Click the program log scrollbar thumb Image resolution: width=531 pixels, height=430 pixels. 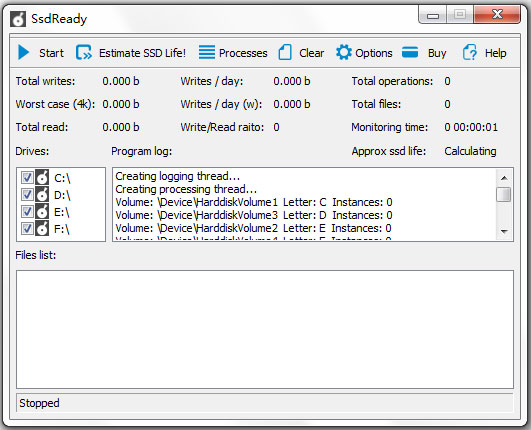pos(504,194)
